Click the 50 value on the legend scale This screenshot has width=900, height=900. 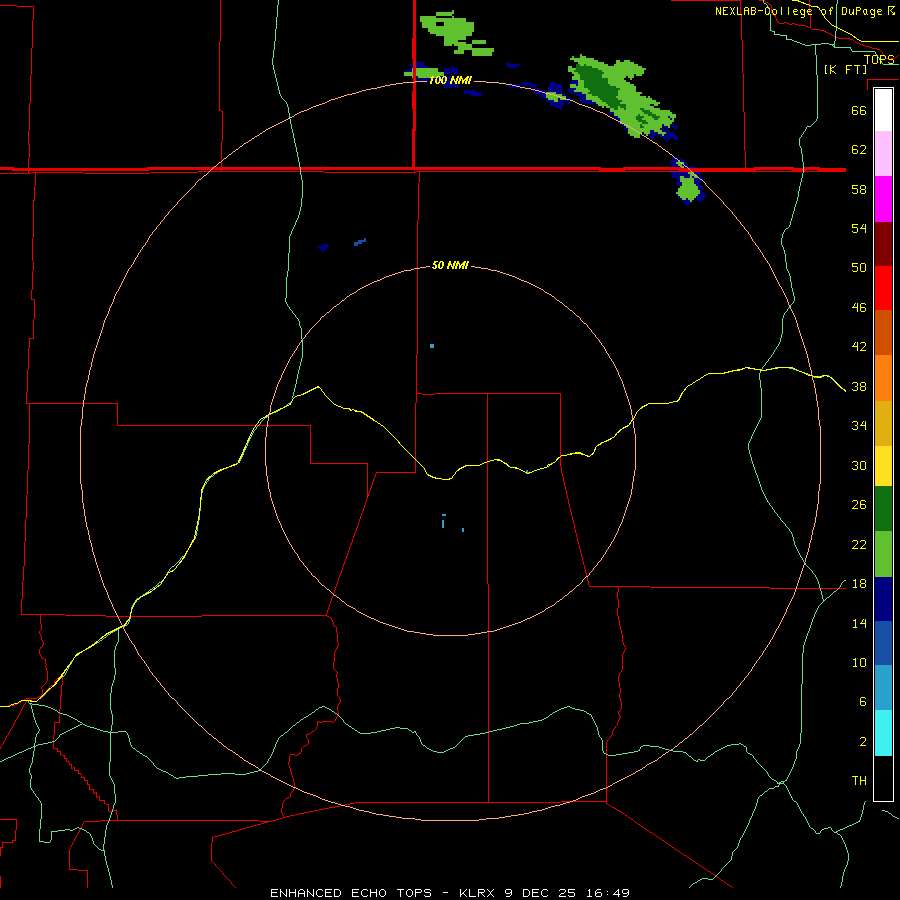tap(859, 268)
